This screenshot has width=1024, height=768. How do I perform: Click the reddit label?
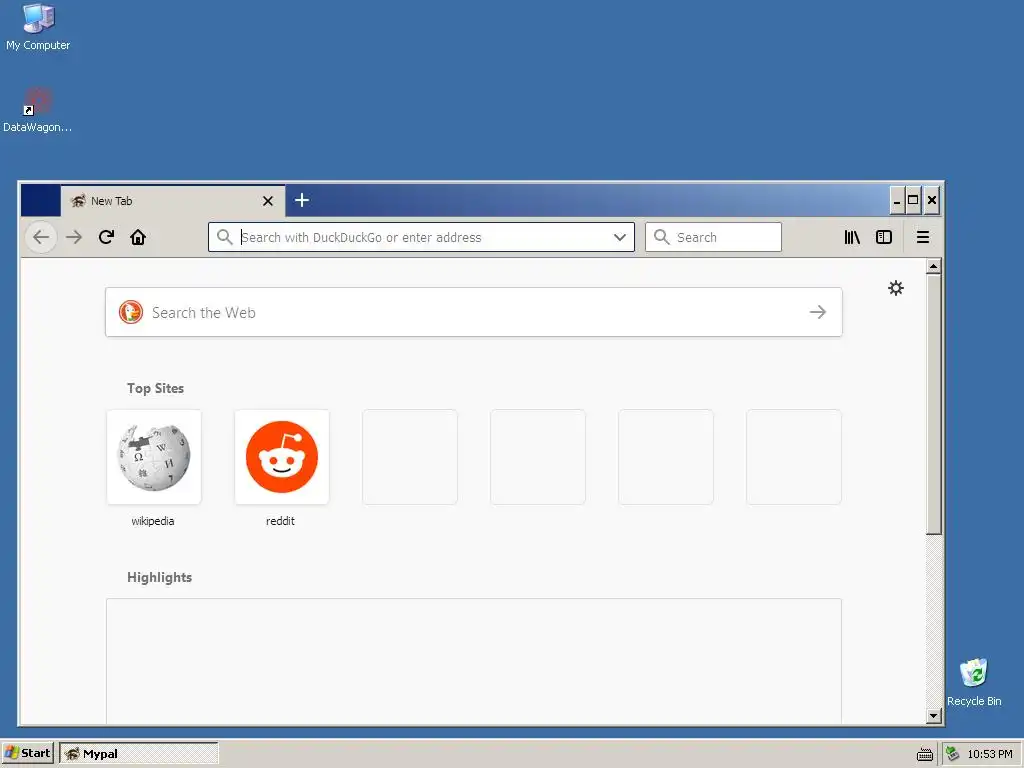click(280, 521)
